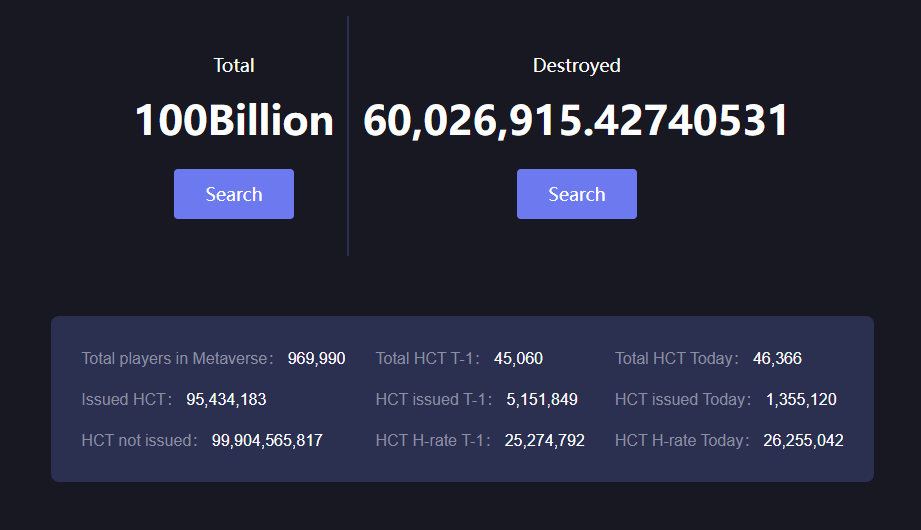Click the Issued HCT label
The height and width of the screenshot is (530, 921).
tap(126, 400)
